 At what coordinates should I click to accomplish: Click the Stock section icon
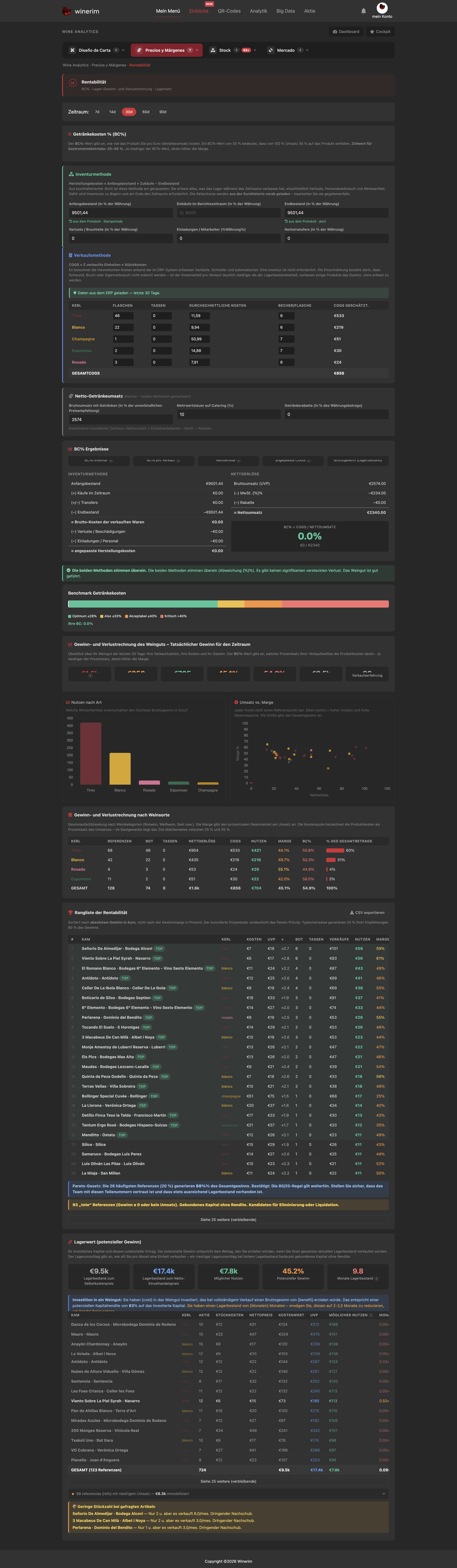pos(213,51)
